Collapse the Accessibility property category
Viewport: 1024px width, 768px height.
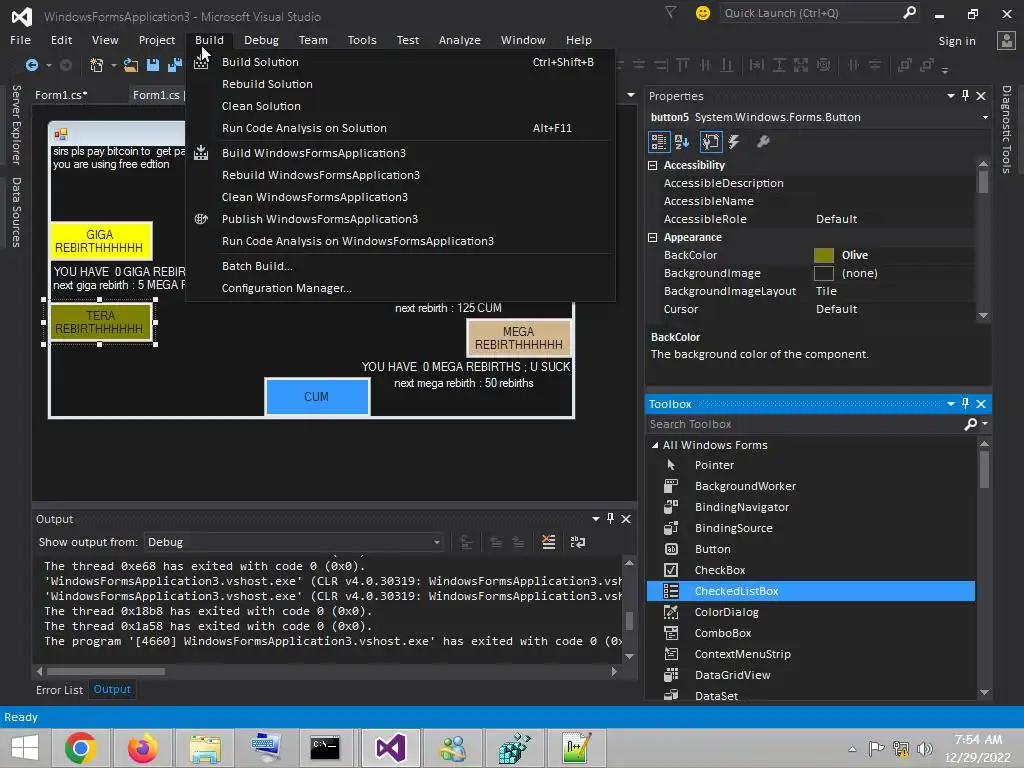pos(652,165)
